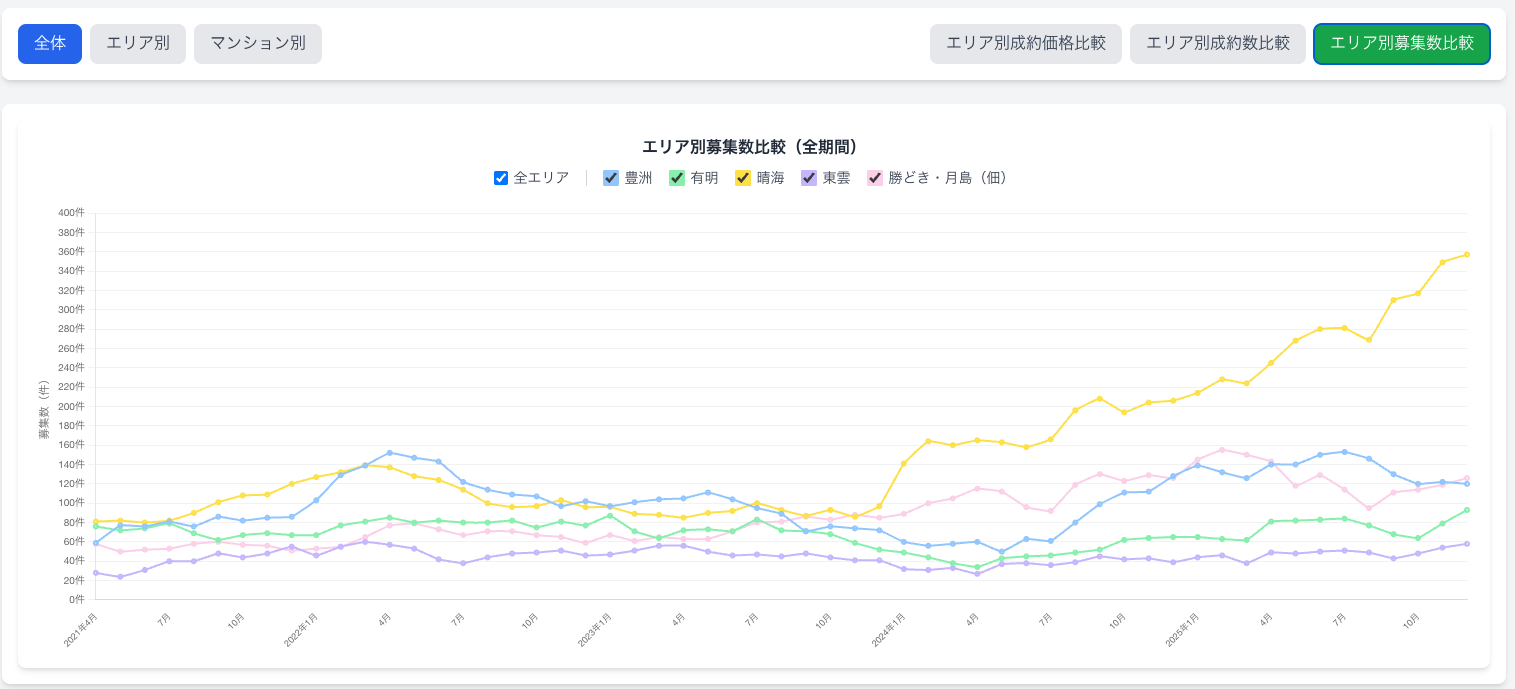Toggle the 東雲 legend checkbox

tap(809, 178)
